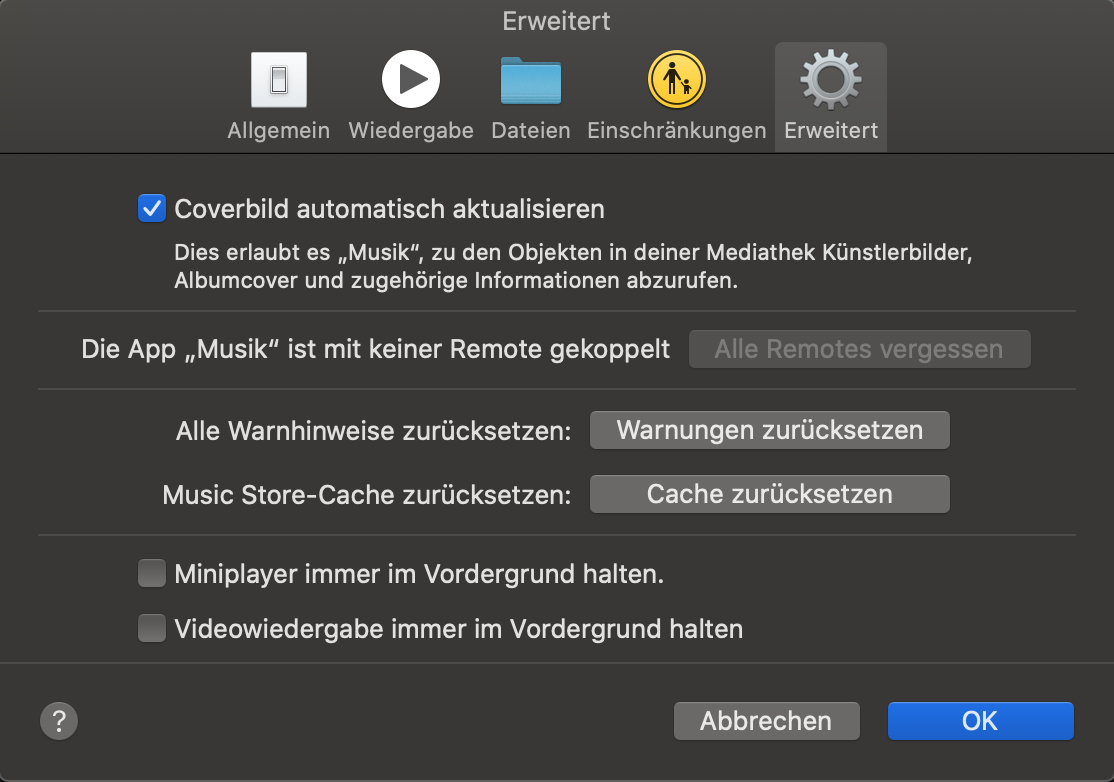Click Alle Remotes vergessen button
Screen dimensions: 1114x782
pos(858,349)
